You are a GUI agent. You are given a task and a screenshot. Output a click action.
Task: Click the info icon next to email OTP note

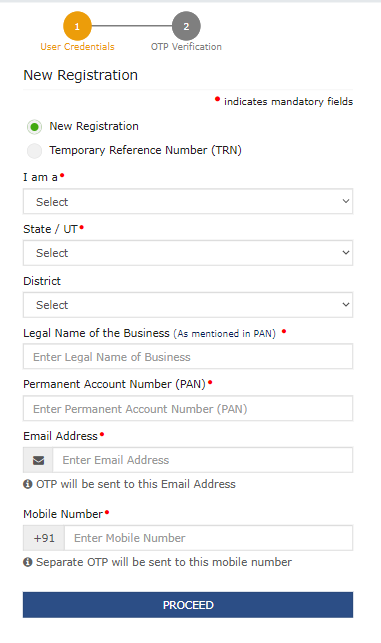click(x=27, y=484)
